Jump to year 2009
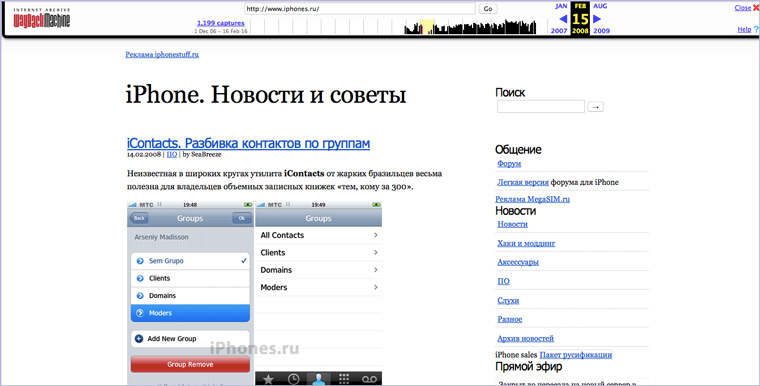760x386 pixels. pyautogui.click(x=602, y=31)
